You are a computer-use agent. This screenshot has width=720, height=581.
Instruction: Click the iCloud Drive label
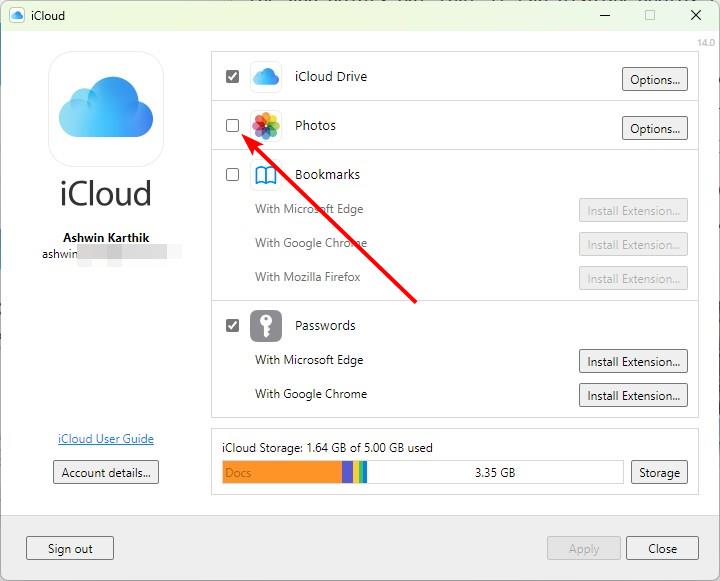(x=331, y=76)
